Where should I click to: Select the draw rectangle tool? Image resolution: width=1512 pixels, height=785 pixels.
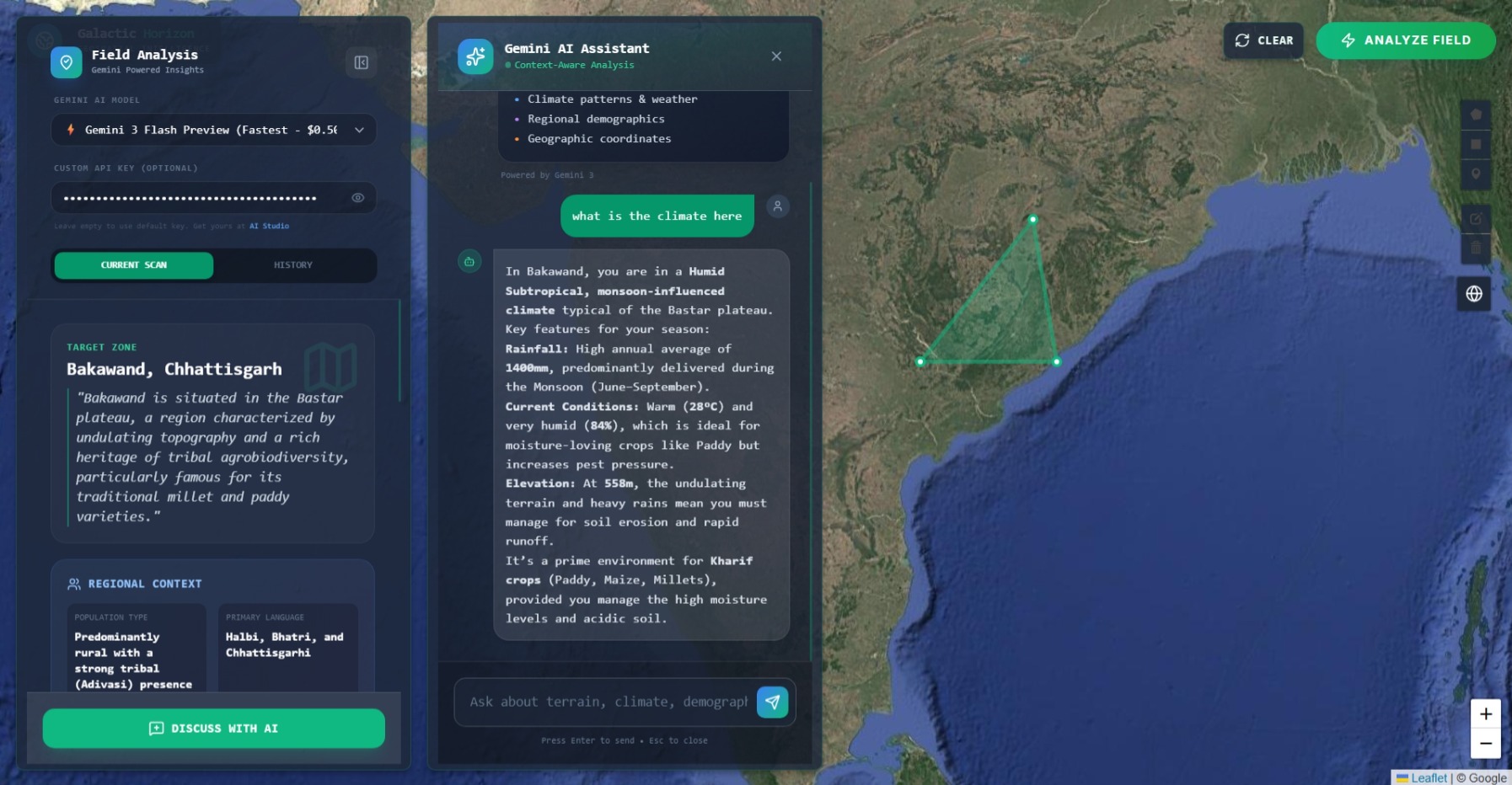tap(1476, 145)
